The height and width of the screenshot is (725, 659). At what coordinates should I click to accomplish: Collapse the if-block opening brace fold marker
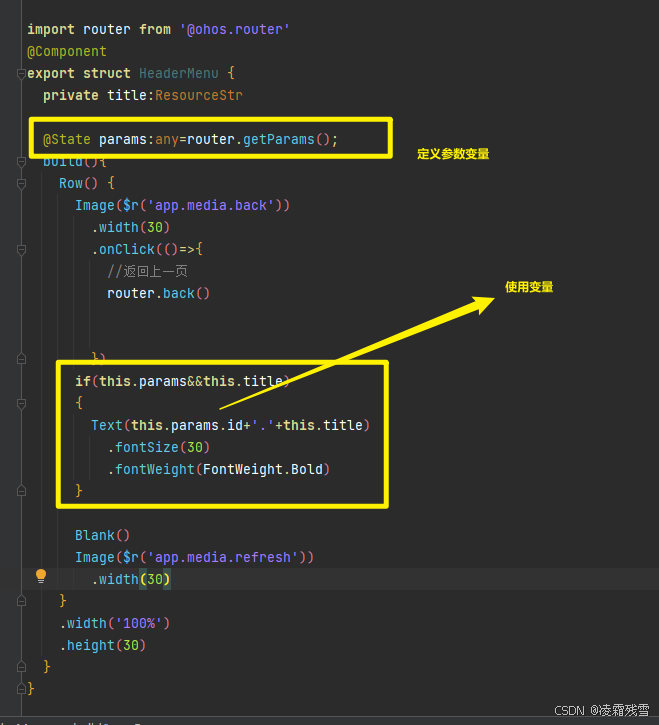(x=21, y=404)
